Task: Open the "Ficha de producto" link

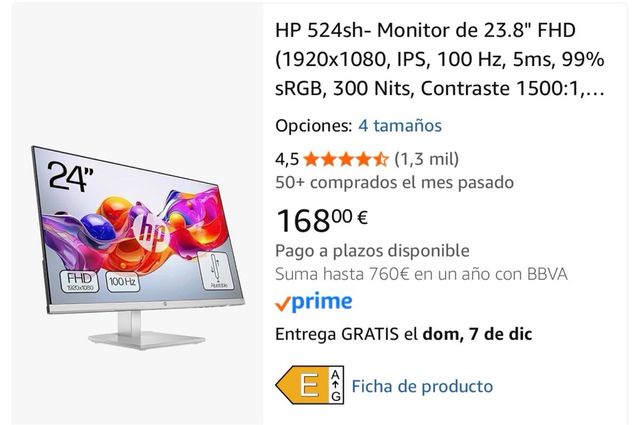Action: pyautogui.click(x=422, y=386)
